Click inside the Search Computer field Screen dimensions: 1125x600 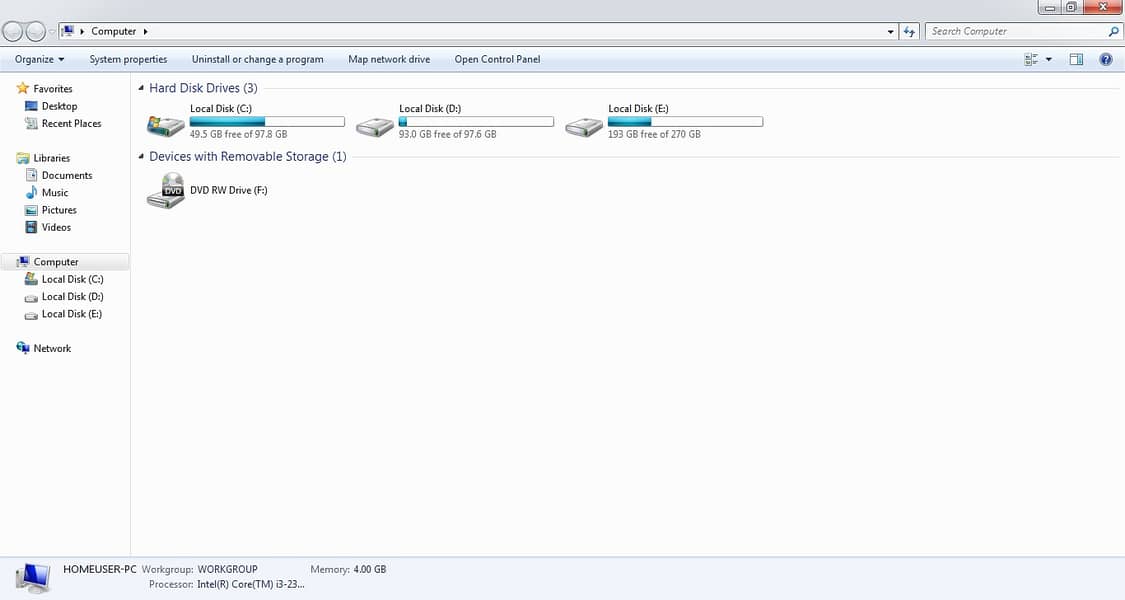(1015, 32)
